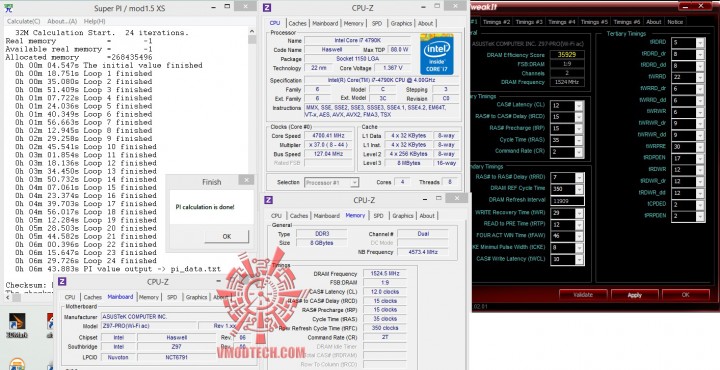This screenshot has width=720, height=370.
Task: Expand RAS# to CAS# Delay (tRCD) dropdown
Action: 579,118
